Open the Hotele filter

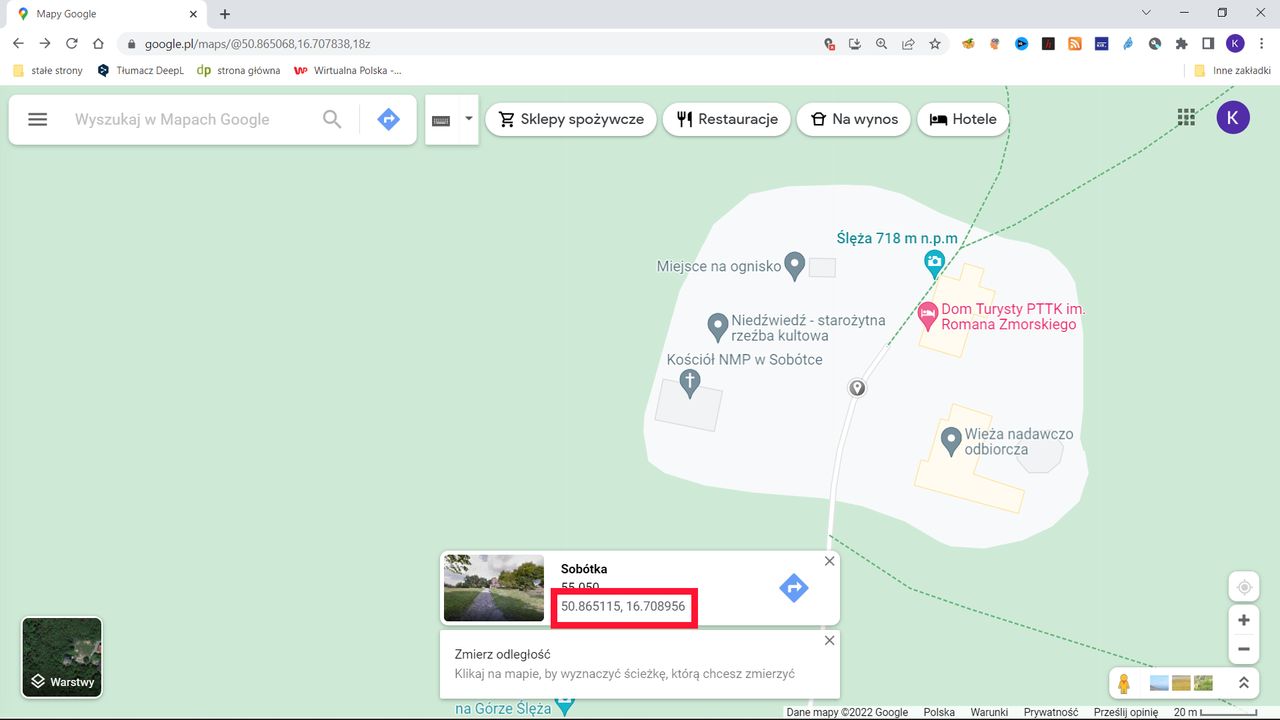pos(962,119)
